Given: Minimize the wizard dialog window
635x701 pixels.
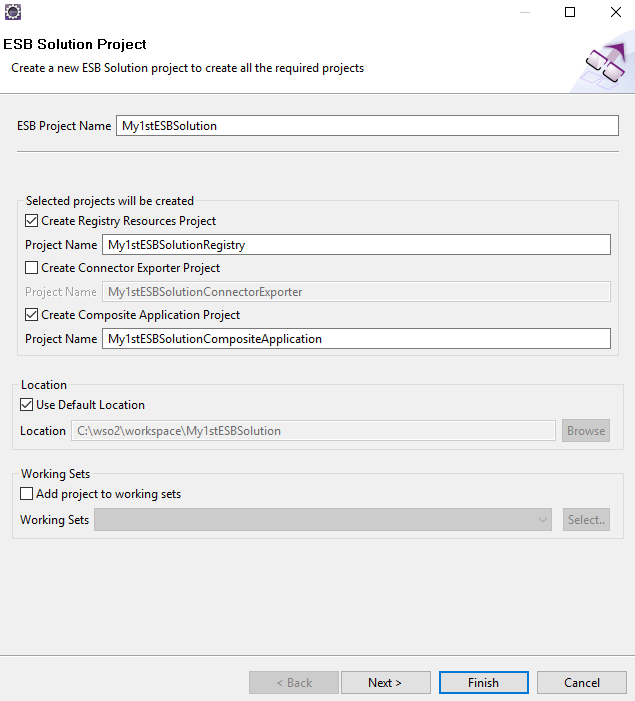Looking at the screenshot, I should [x=525, y=12].
